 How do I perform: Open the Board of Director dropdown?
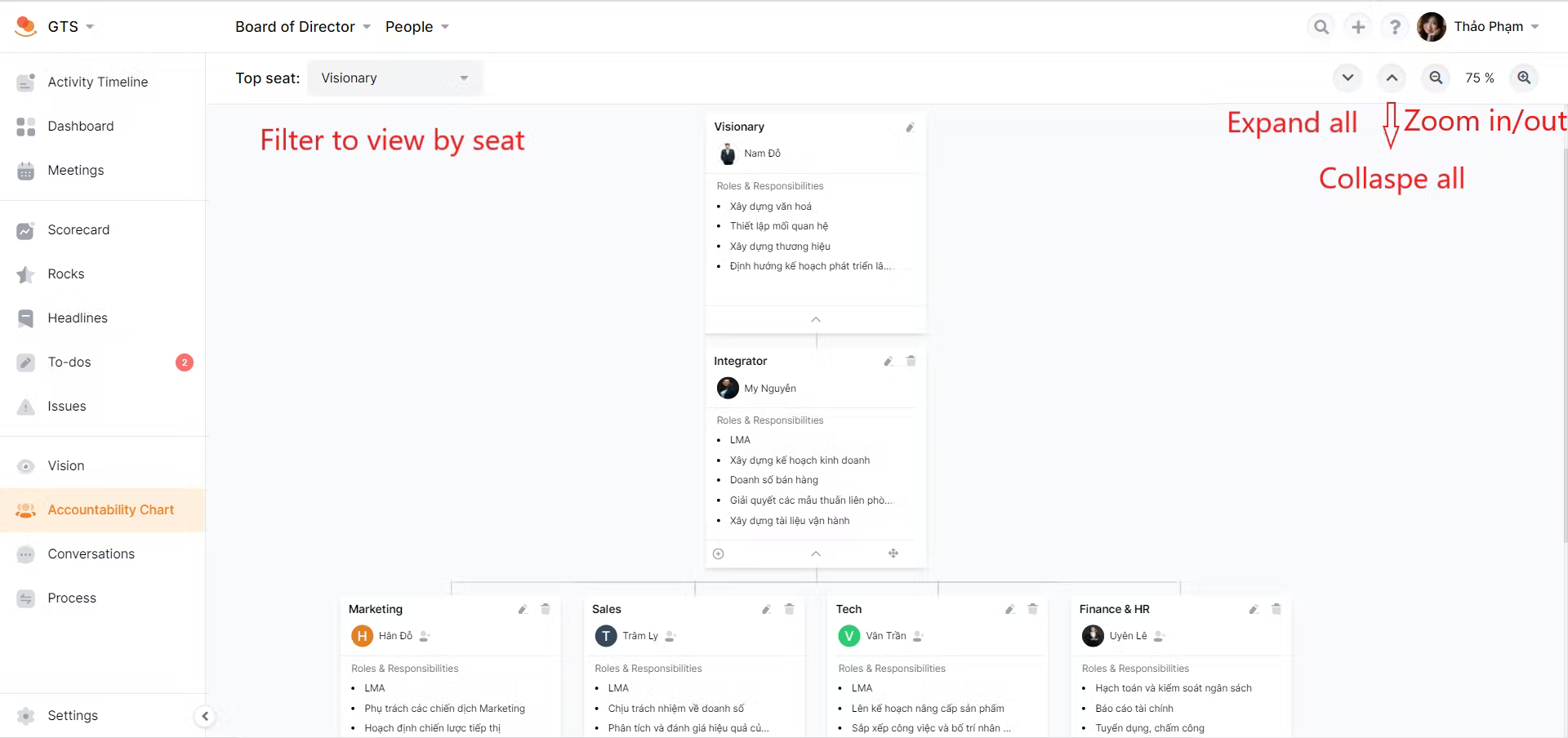(303, 27)
